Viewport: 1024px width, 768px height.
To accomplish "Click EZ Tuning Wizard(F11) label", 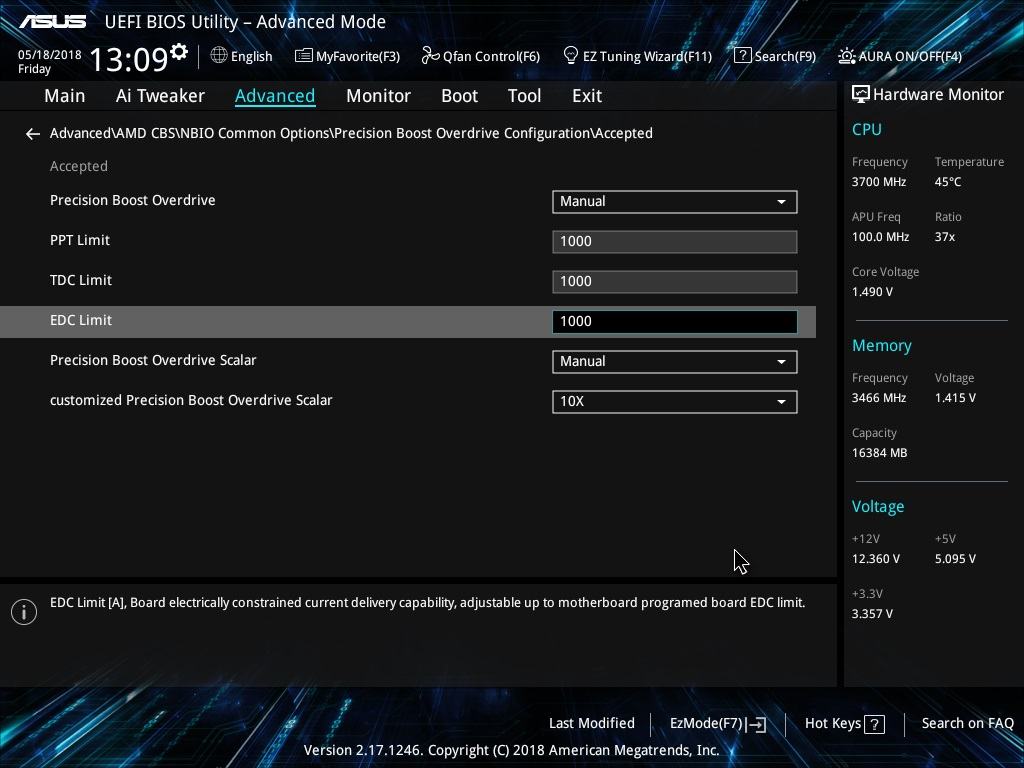I will pos(647,57).
